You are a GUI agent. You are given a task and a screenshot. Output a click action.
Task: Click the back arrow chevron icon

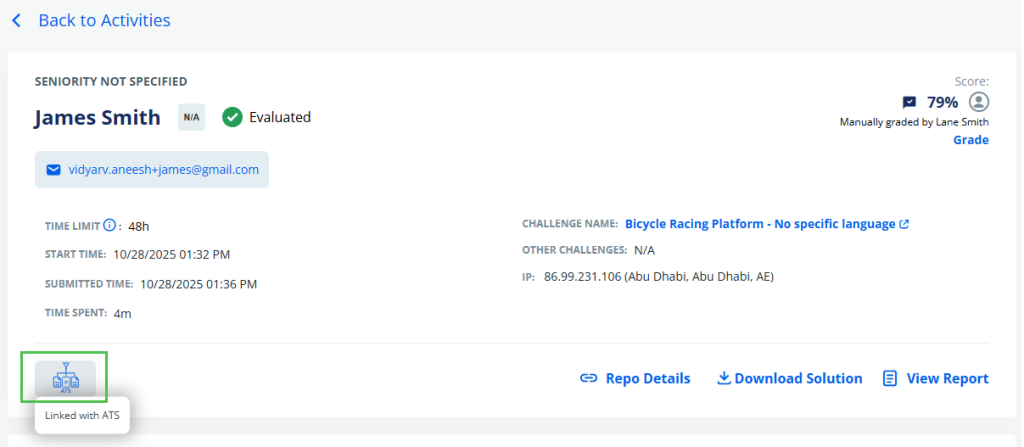16,20
